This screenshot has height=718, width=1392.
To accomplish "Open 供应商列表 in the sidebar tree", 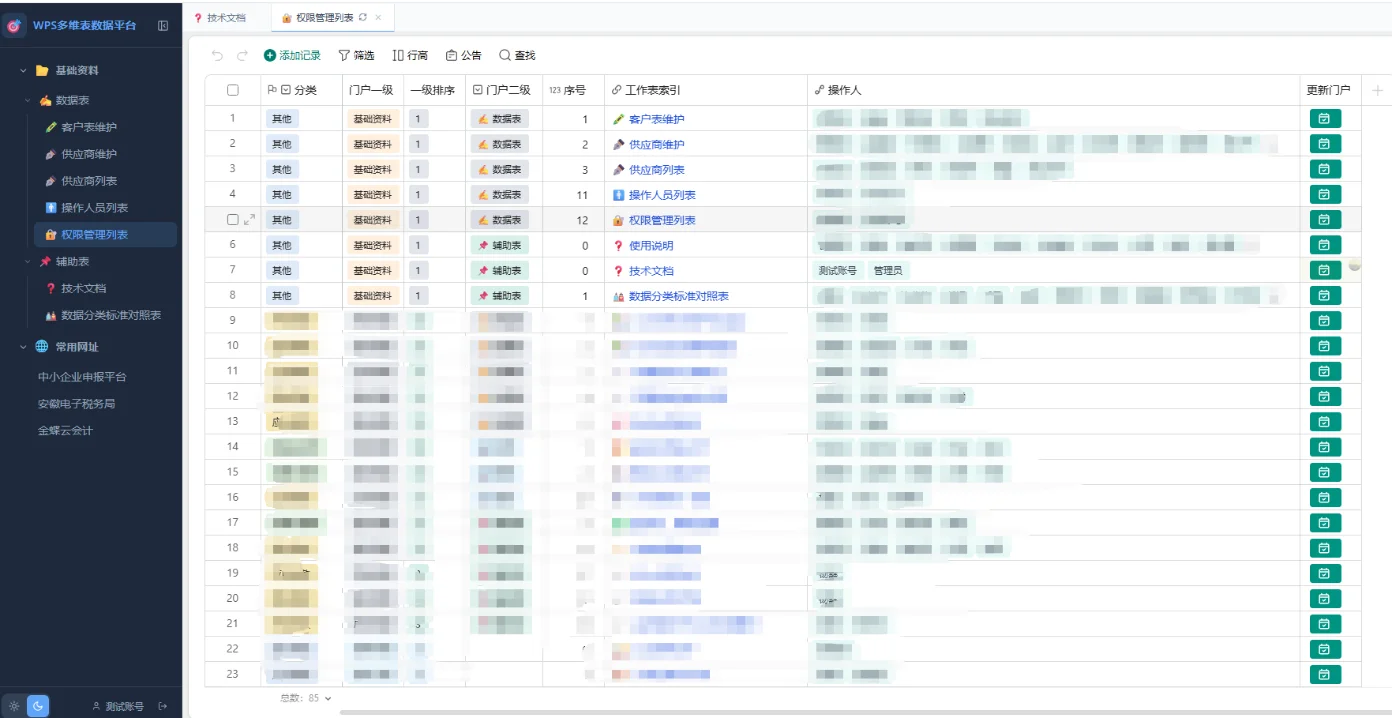I will point(91,181).
